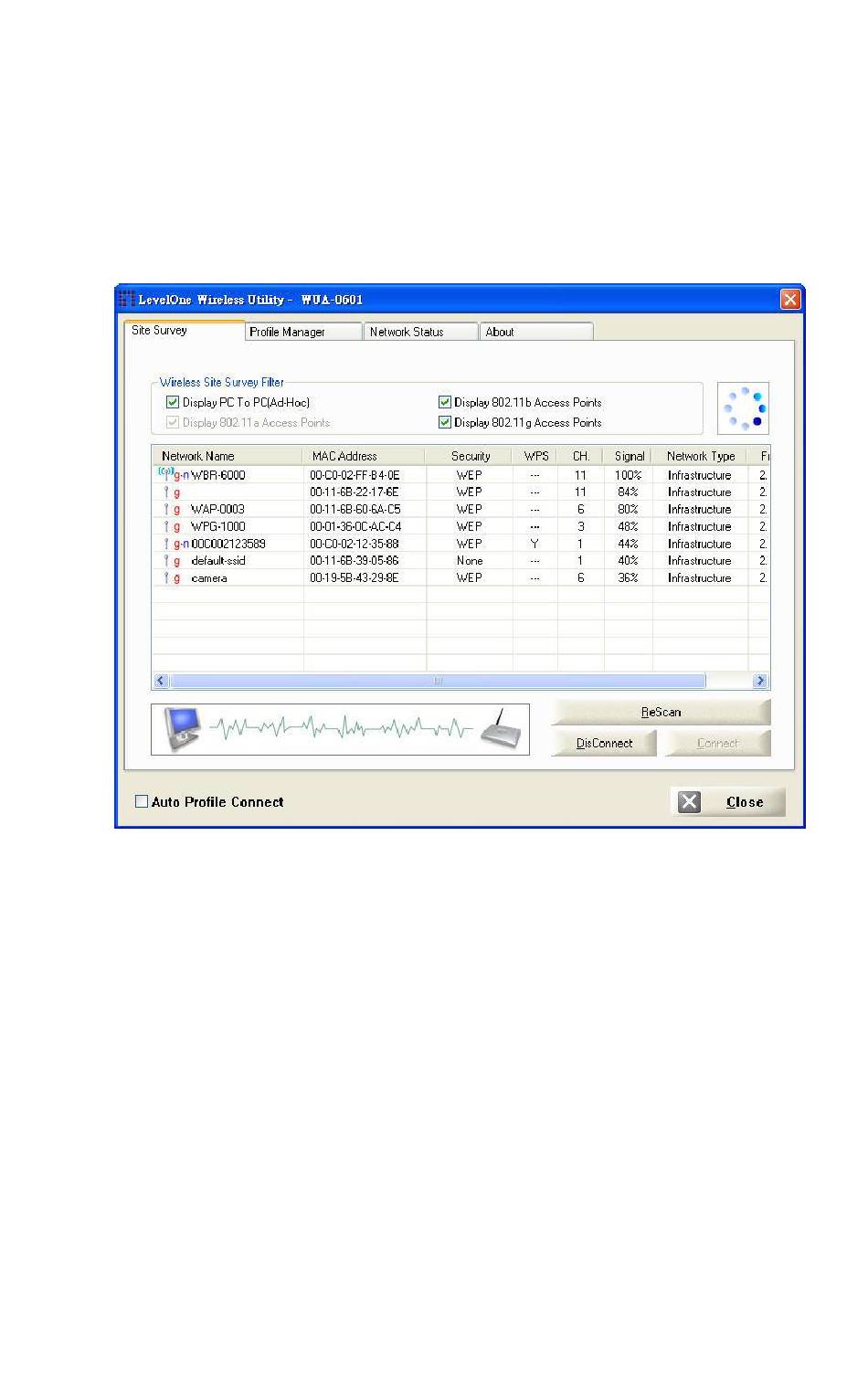This screenshot has width=868, height=1386.
Task: Click the antenna icon beside WBR-6000
Action: pyautogui.click(x=165, y=474)
